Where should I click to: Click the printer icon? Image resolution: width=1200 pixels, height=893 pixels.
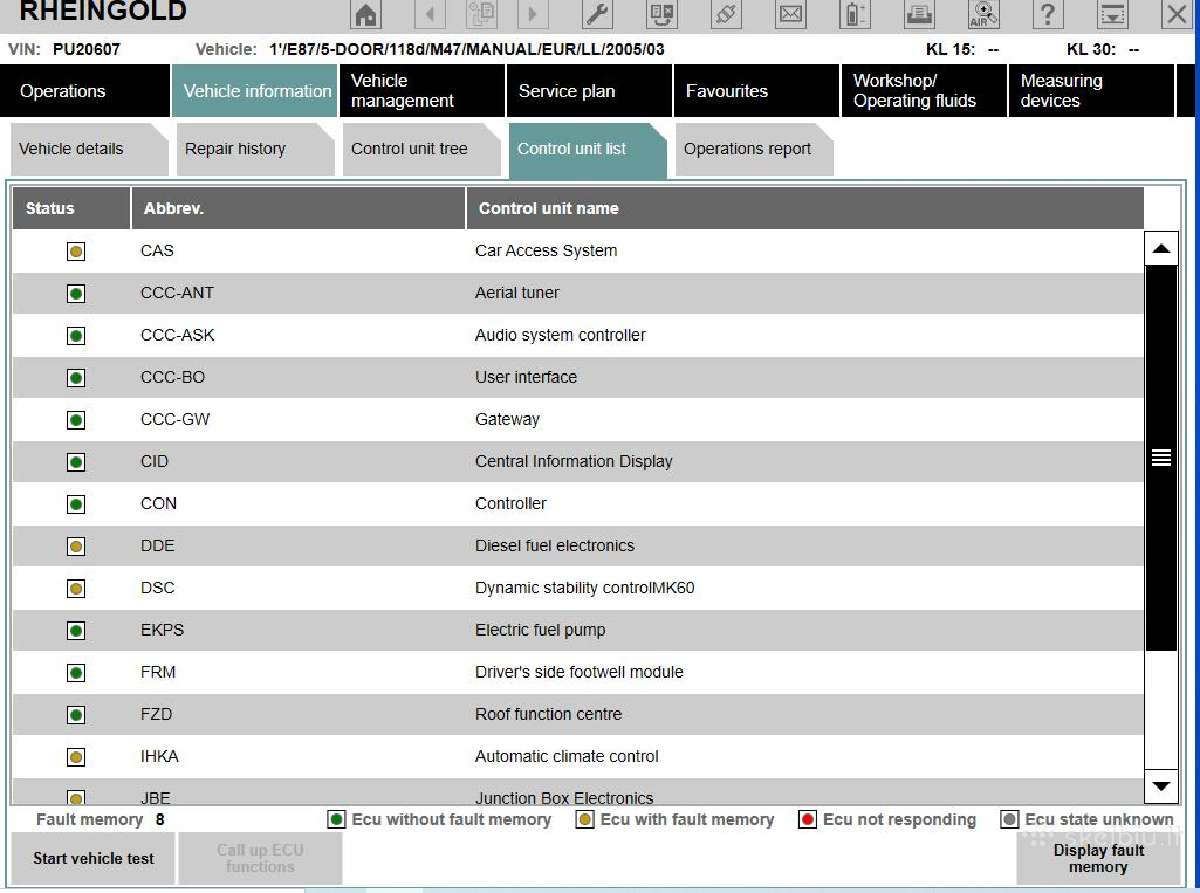919,14
